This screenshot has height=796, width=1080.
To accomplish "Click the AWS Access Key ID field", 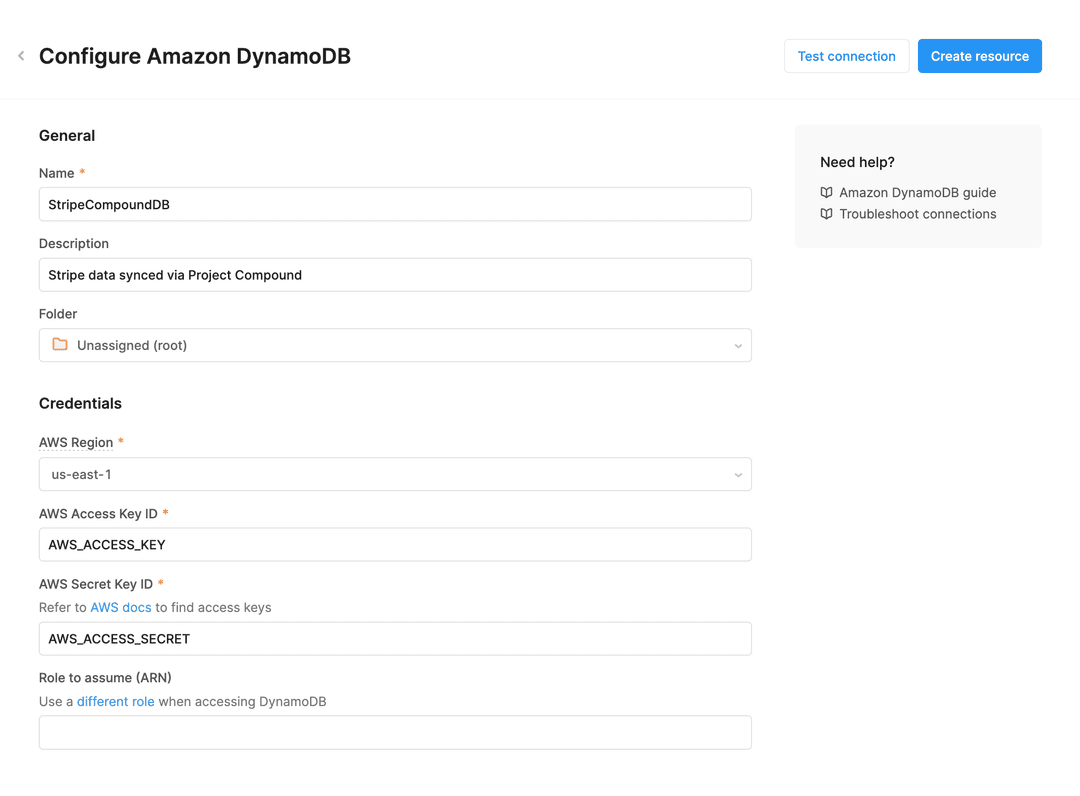I will [x=395, y=545].
